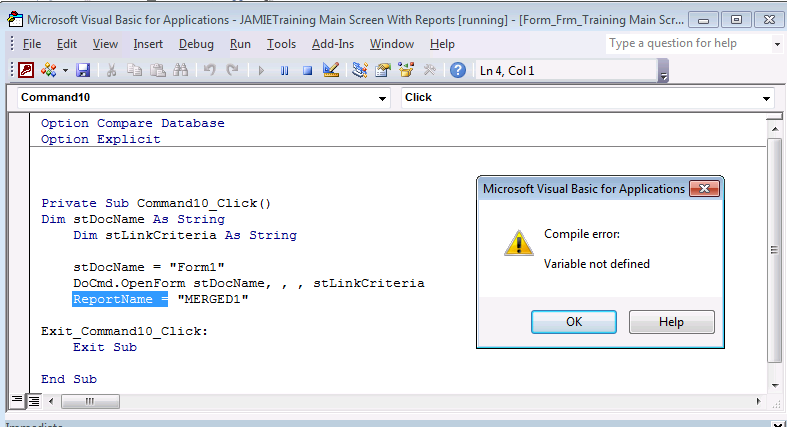Open toolbar options overflow arrow

664,71
